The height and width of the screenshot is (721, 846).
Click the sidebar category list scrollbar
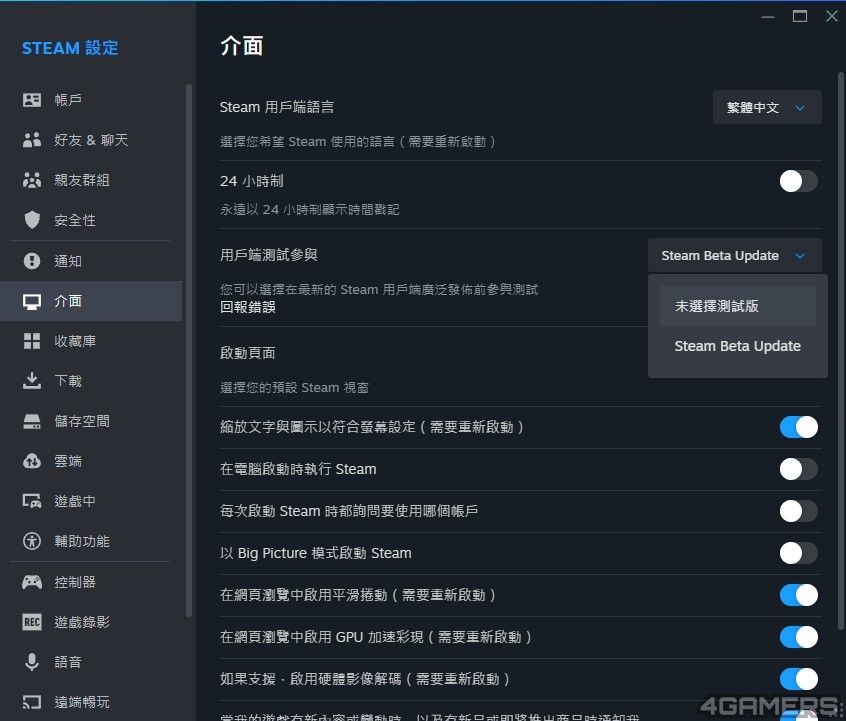[x=189, y=350]
